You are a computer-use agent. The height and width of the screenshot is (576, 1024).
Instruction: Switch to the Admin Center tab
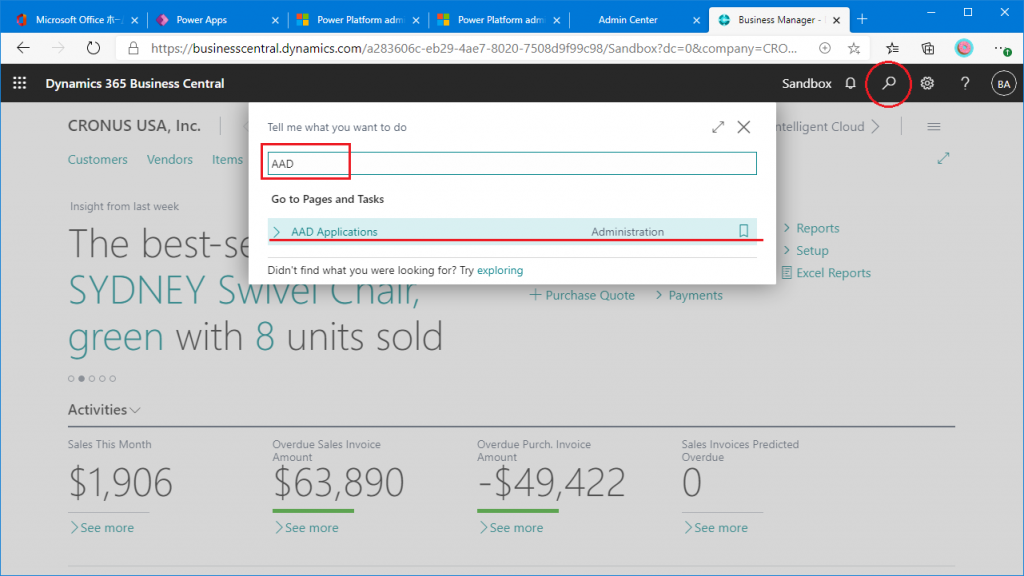tap(639, 20)
